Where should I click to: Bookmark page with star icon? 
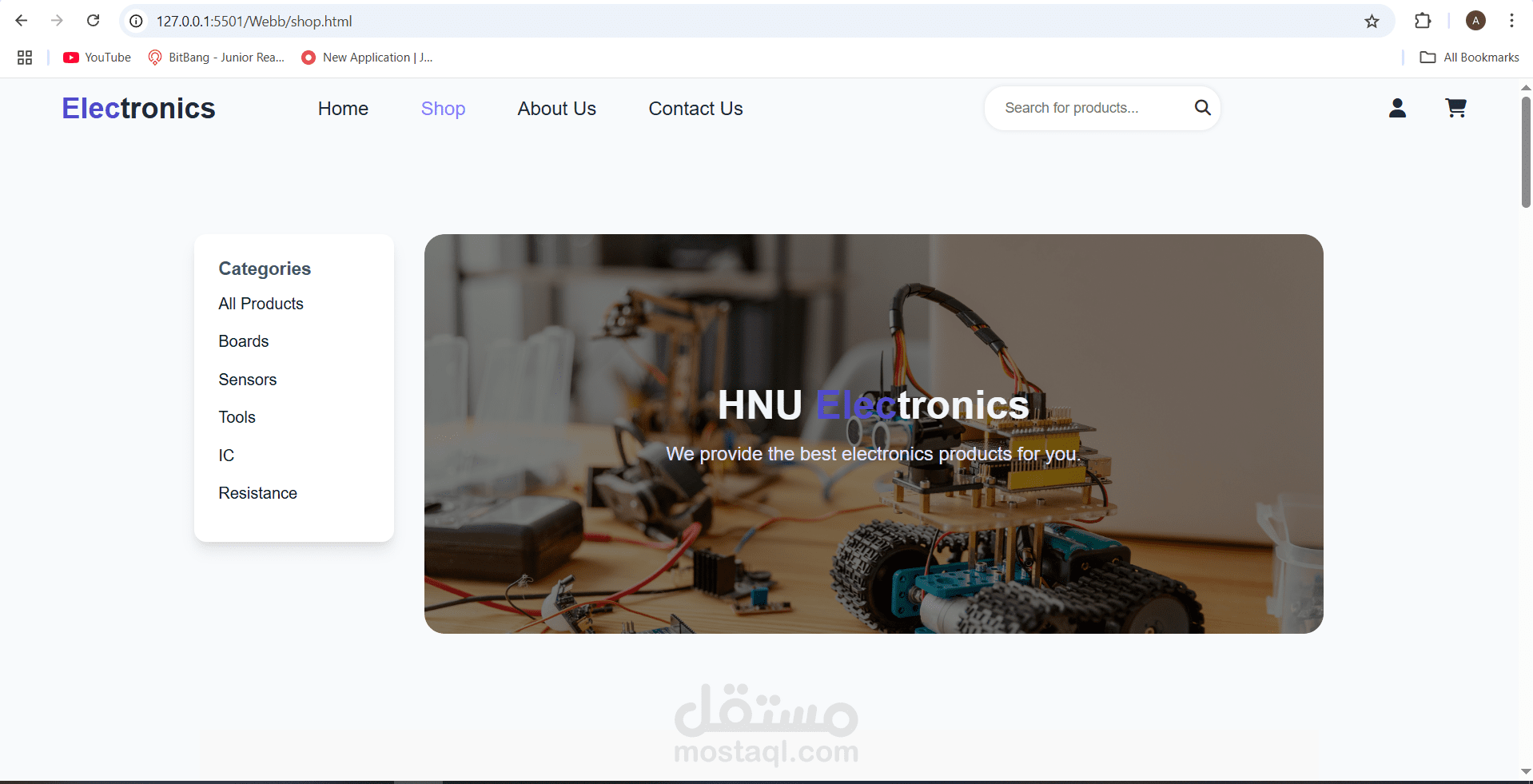pyautogui.click(x=1372, y=22)
